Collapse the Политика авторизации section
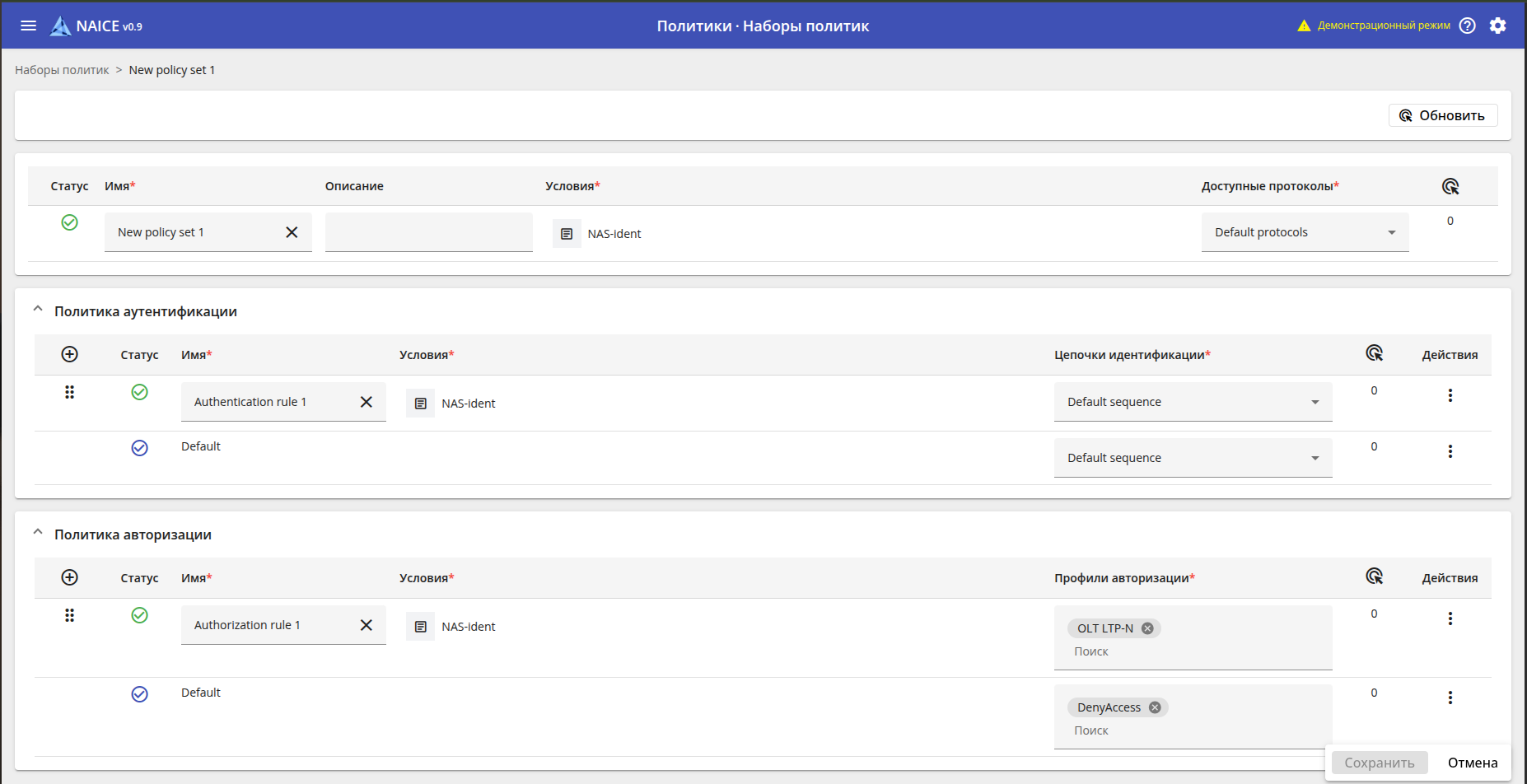 click(38, 533)
